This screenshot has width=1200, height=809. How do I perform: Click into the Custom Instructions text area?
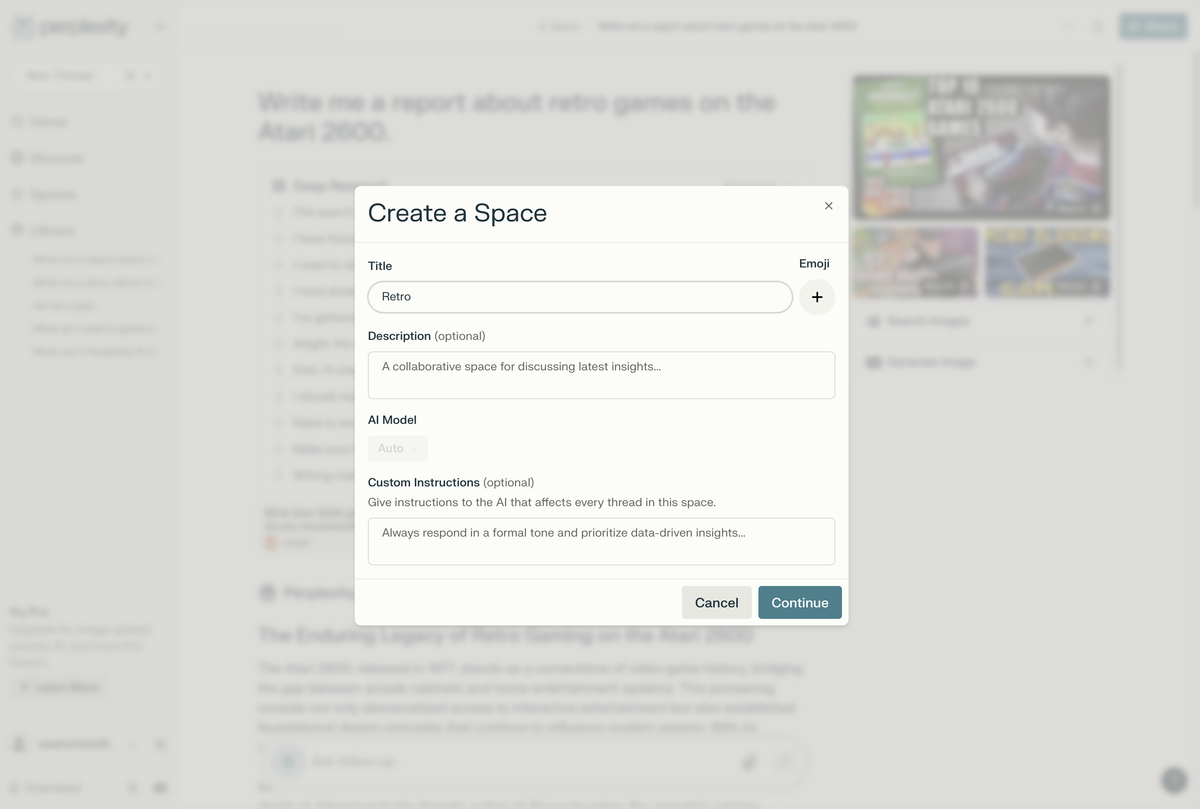pos(601,541)
